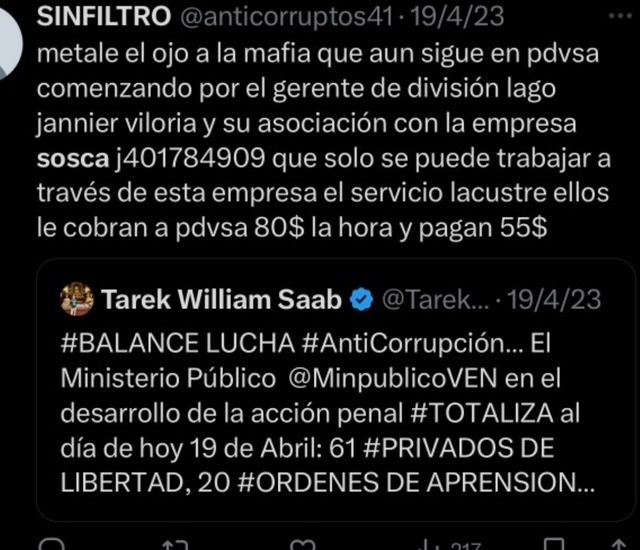Follow the #AntiCorrupción hashtag
Viewport: 640px width, 550px height.
tap(413, 344)
